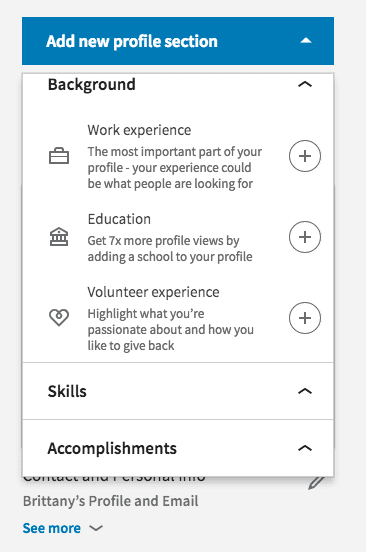The image size is (366, 552).
Task: Add Education with its plus icon
Action: click(x=305, y=237)
